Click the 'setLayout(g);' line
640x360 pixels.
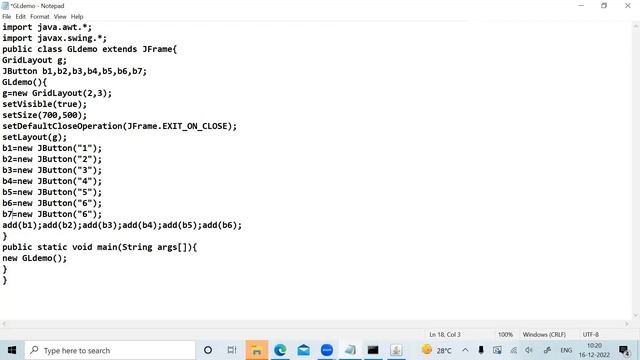click(34, 137)
